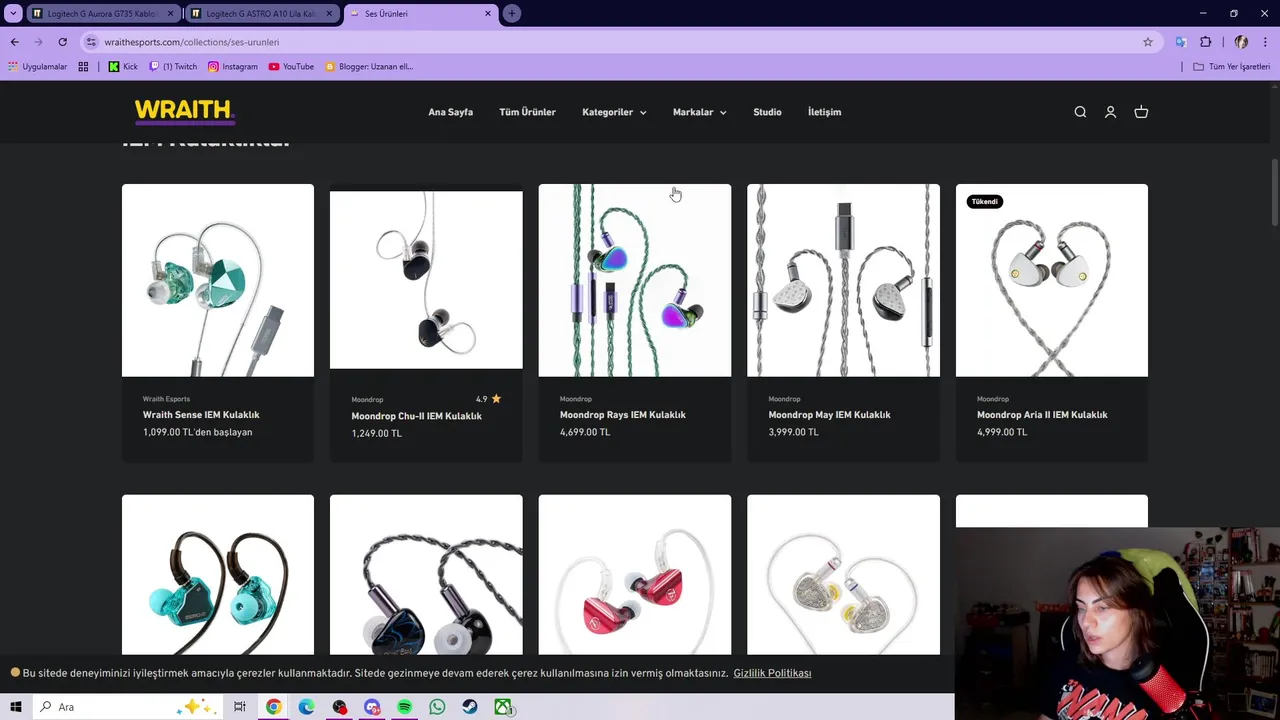Open the Gizlilik Politikası cookie link
1280x720 pixels.
point(772,673)
